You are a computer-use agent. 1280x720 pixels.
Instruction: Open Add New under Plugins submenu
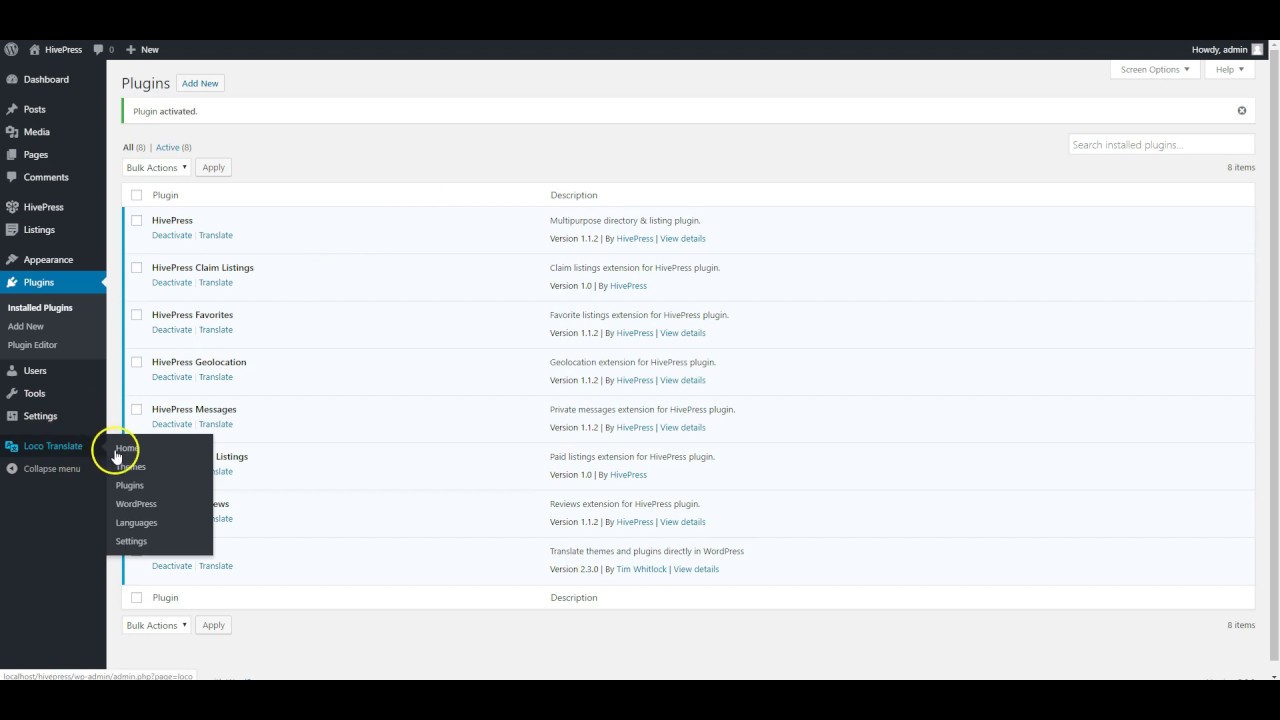pos(26,326)
